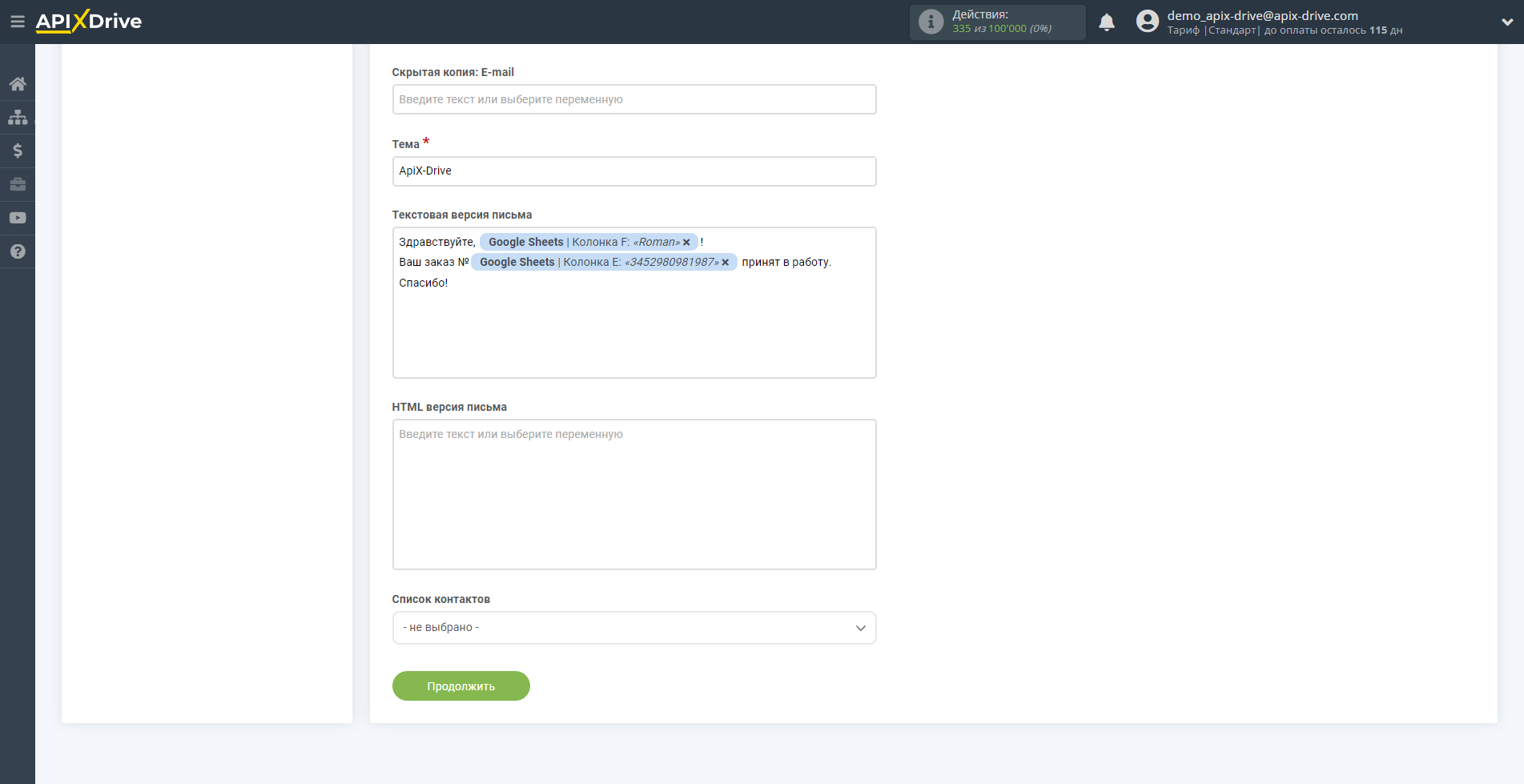The height and width of the screenshot is (784, 1524).
Task: Open connections sitemap icon in sidebar
Action: pyautogui.click(x=18, y=118)
